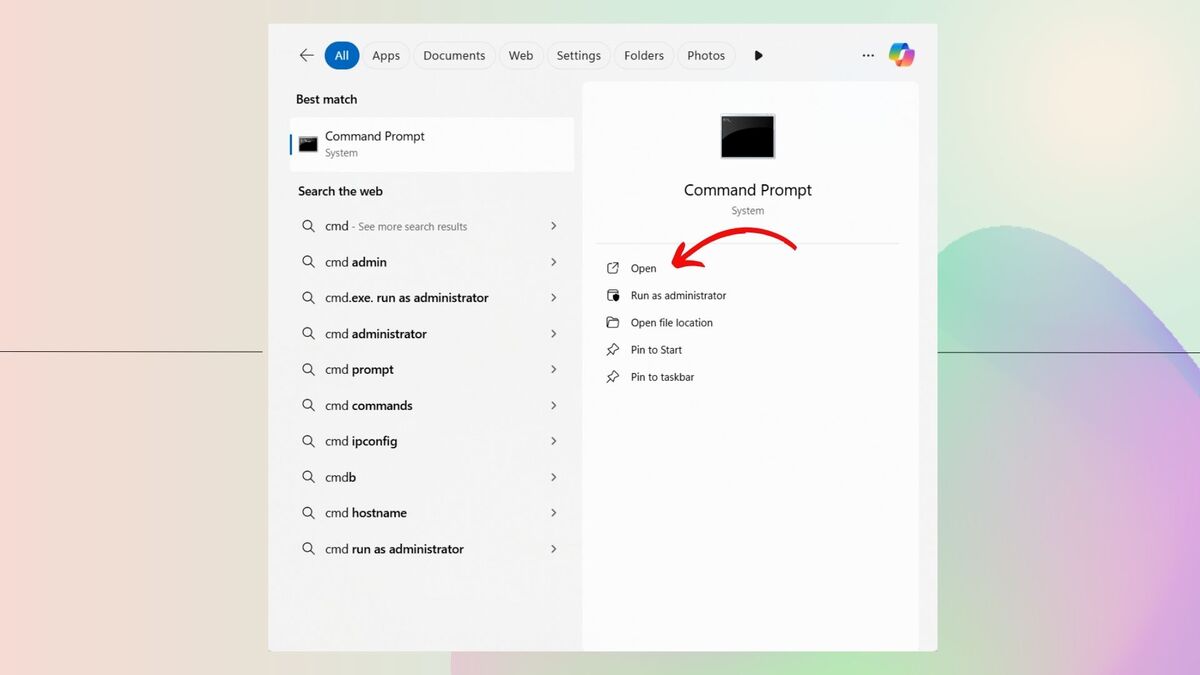
Task: Choose Pin to Start
Action: [x=656, y=350]
